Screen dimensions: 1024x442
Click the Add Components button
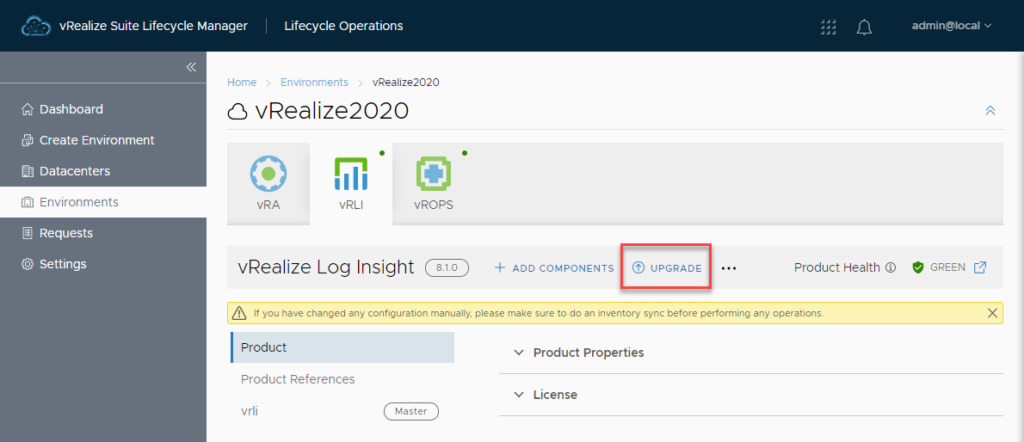coord(554,268)
